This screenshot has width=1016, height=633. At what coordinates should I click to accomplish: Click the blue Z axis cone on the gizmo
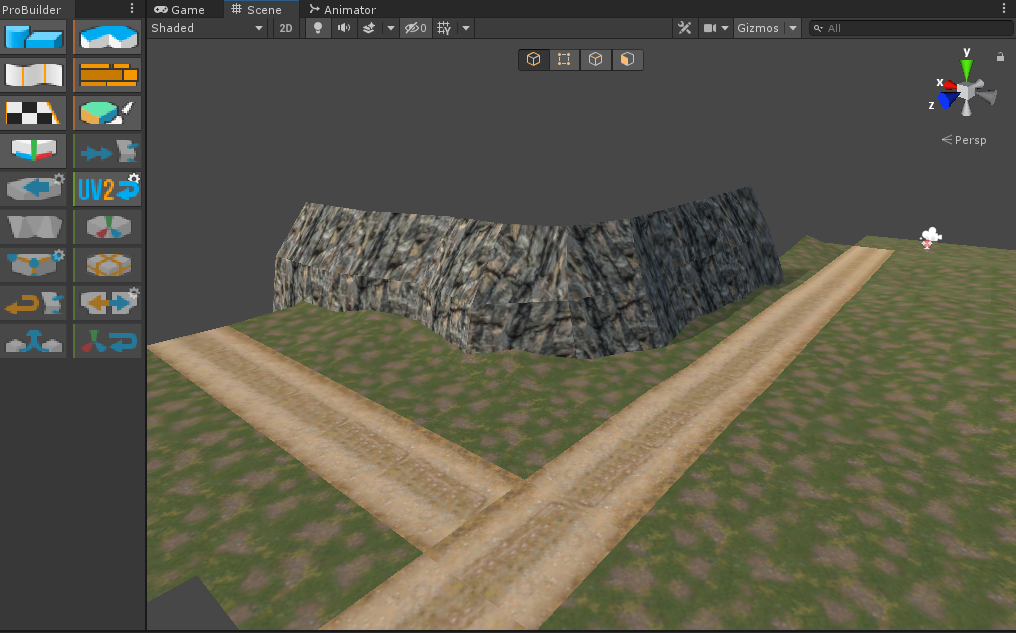[948, 100]
